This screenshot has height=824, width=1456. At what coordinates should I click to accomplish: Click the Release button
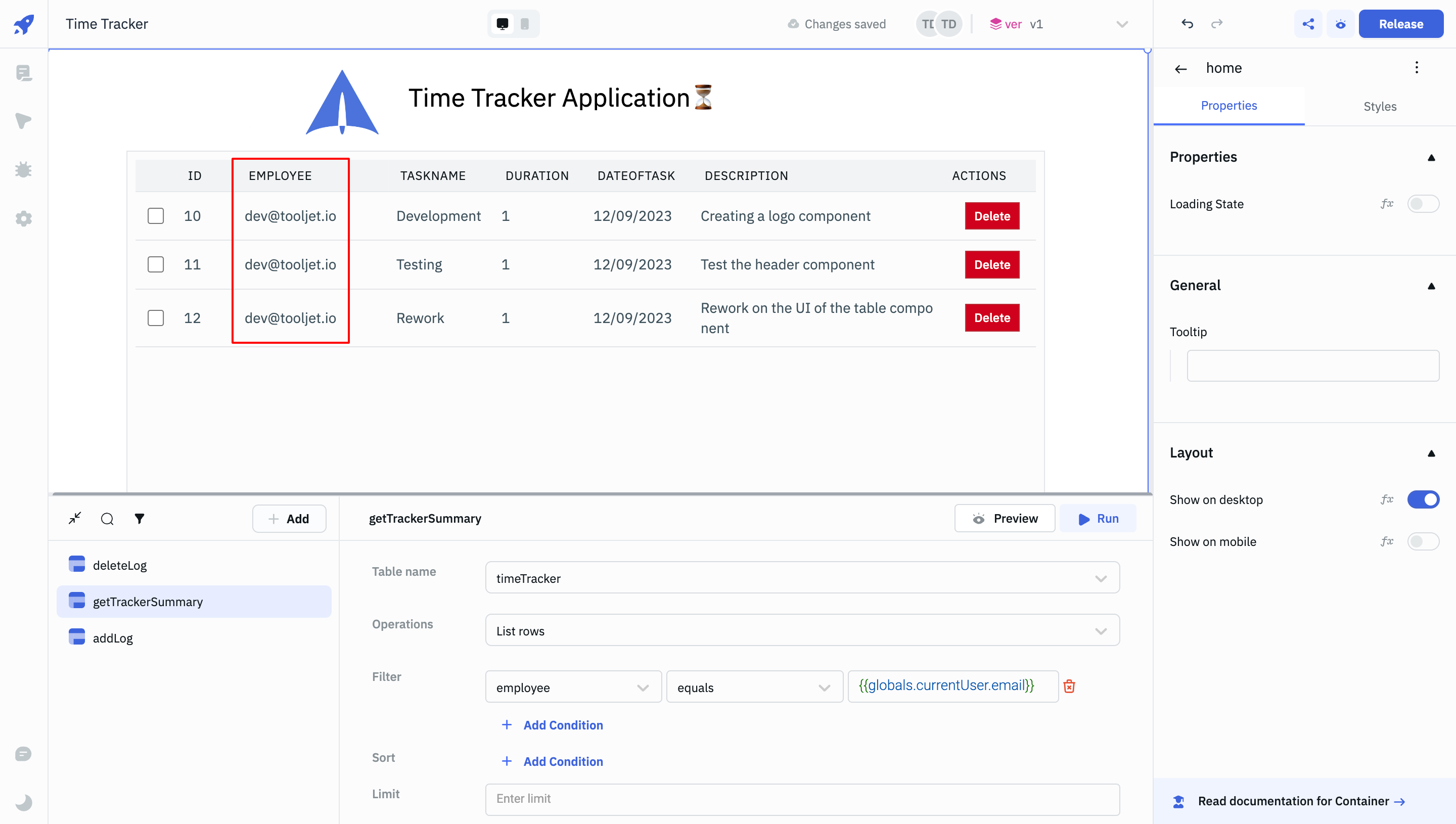pos(1400,24)
